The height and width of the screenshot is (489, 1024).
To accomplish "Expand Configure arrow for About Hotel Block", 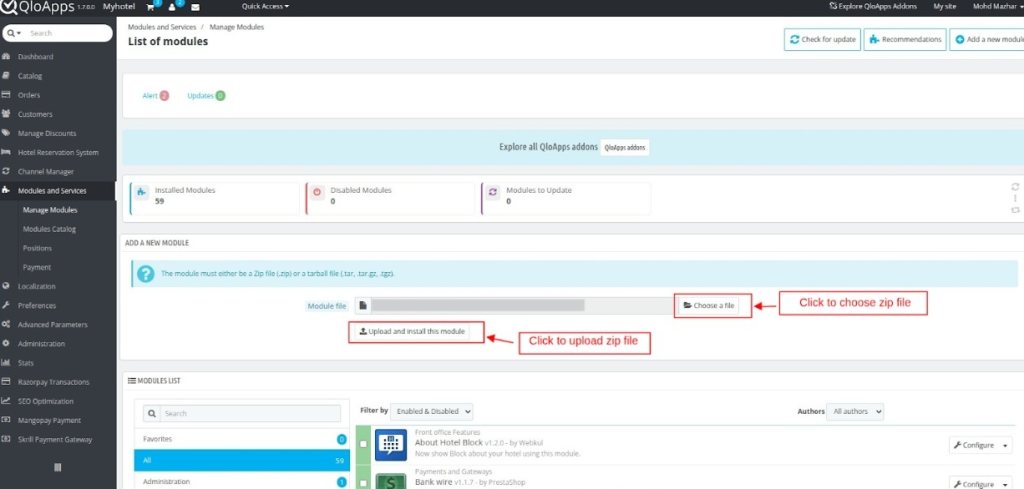I will pos(1004,445).
